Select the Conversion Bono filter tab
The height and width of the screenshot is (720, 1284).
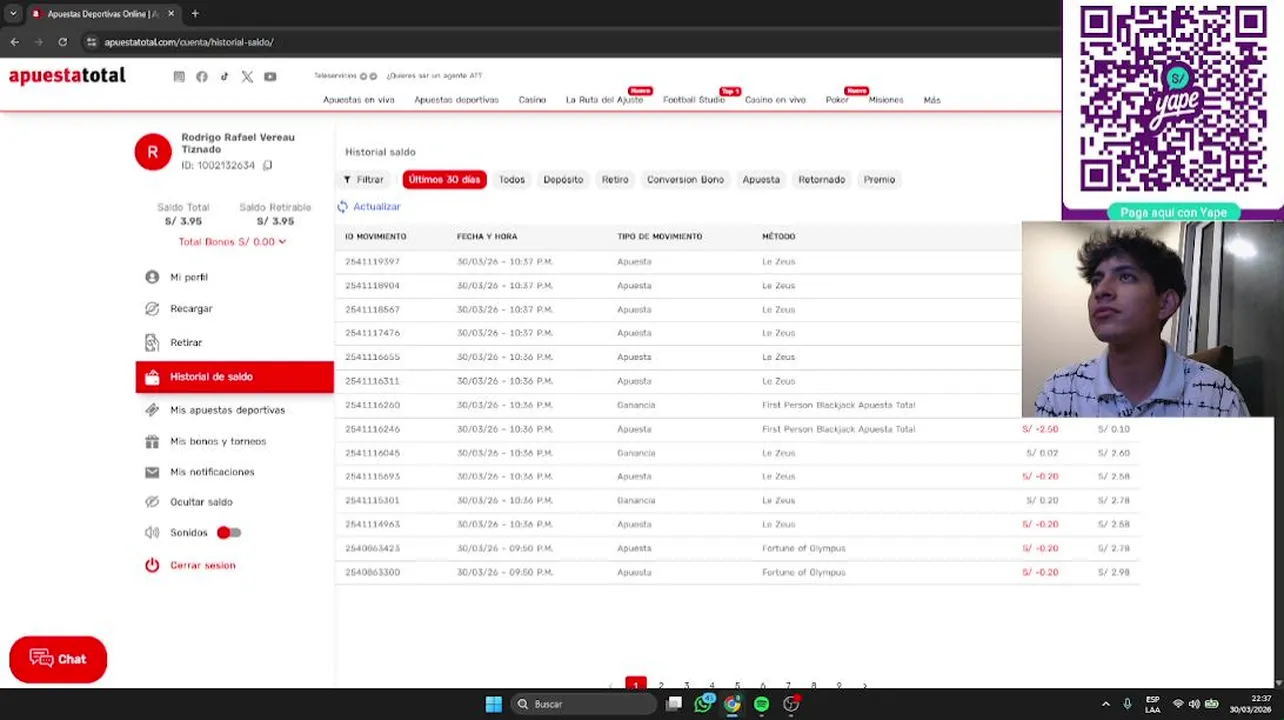pos(685,180)
